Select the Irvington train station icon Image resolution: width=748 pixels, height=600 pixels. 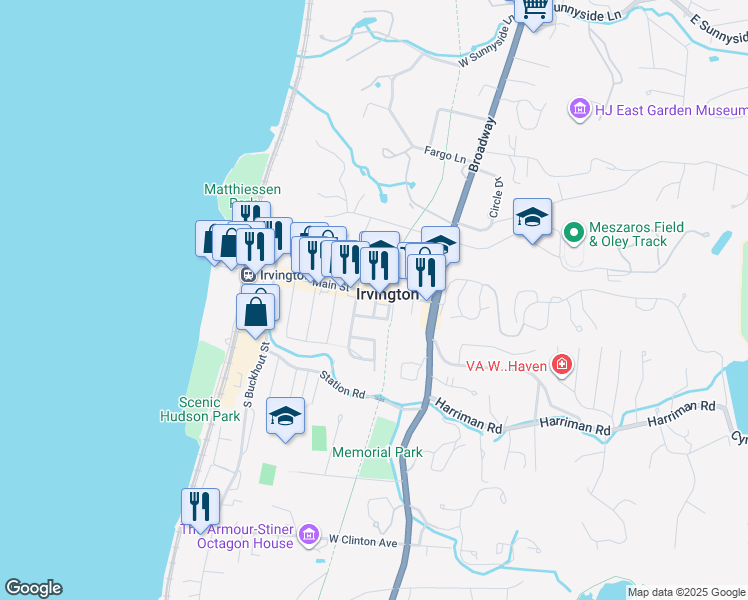248,275
